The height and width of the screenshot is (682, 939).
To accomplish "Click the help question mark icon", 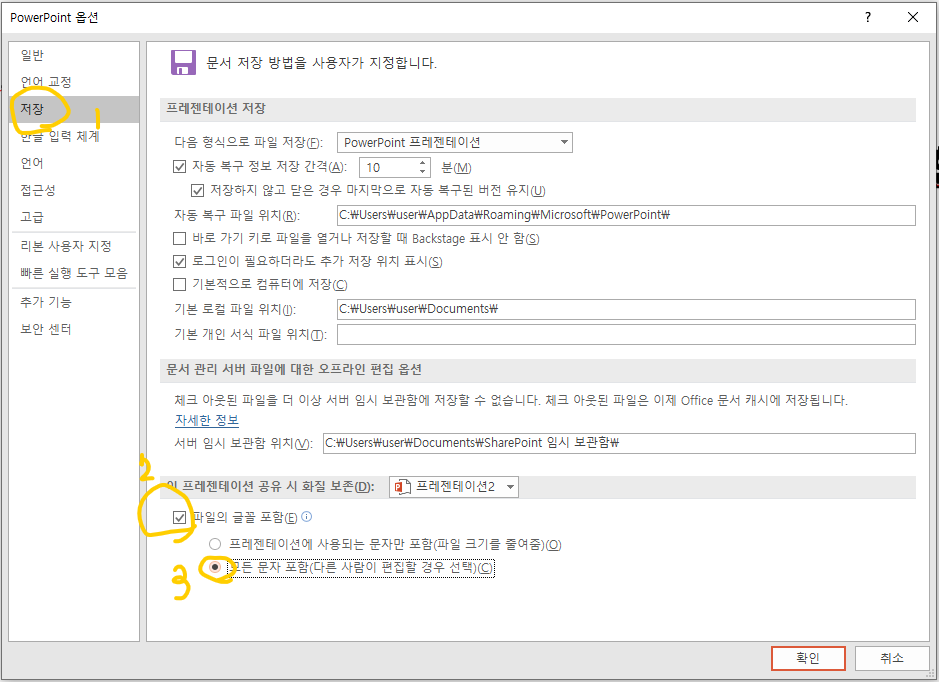I will (x=868, y=17).
